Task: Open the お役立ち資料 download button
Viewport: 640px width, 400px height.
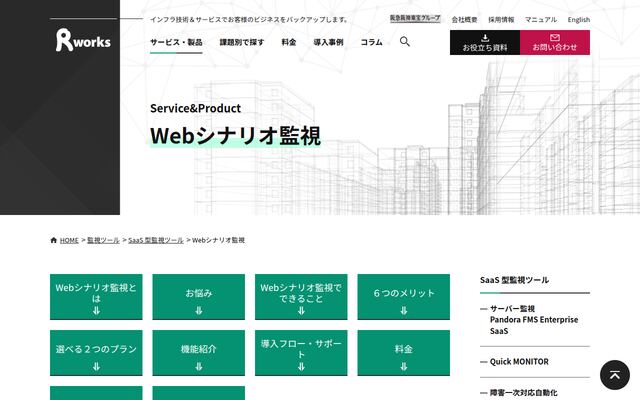Action: [x=485, y=42]
